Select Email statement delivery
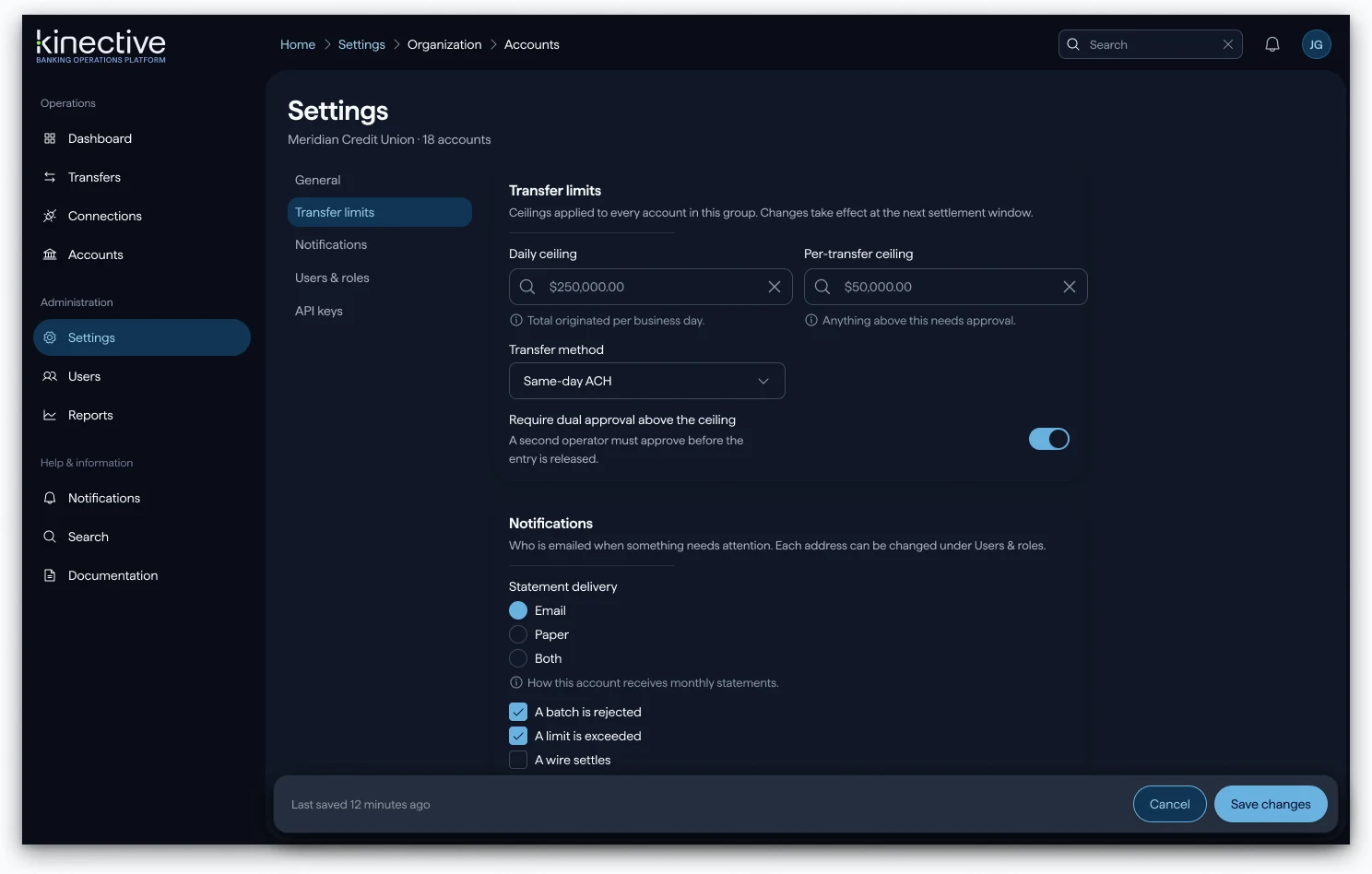Screen dimensions: 1372x874 518,610
